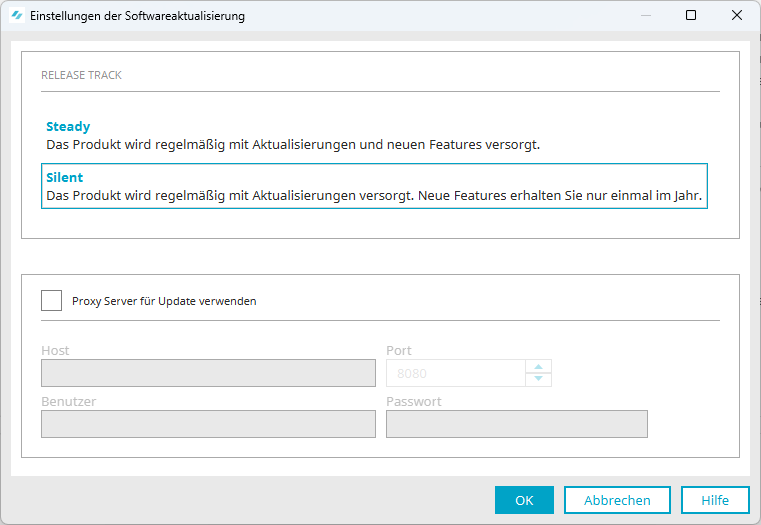The image size is (761, 525).
Task: Click the Benutzer input field
Action: point(208,424)
